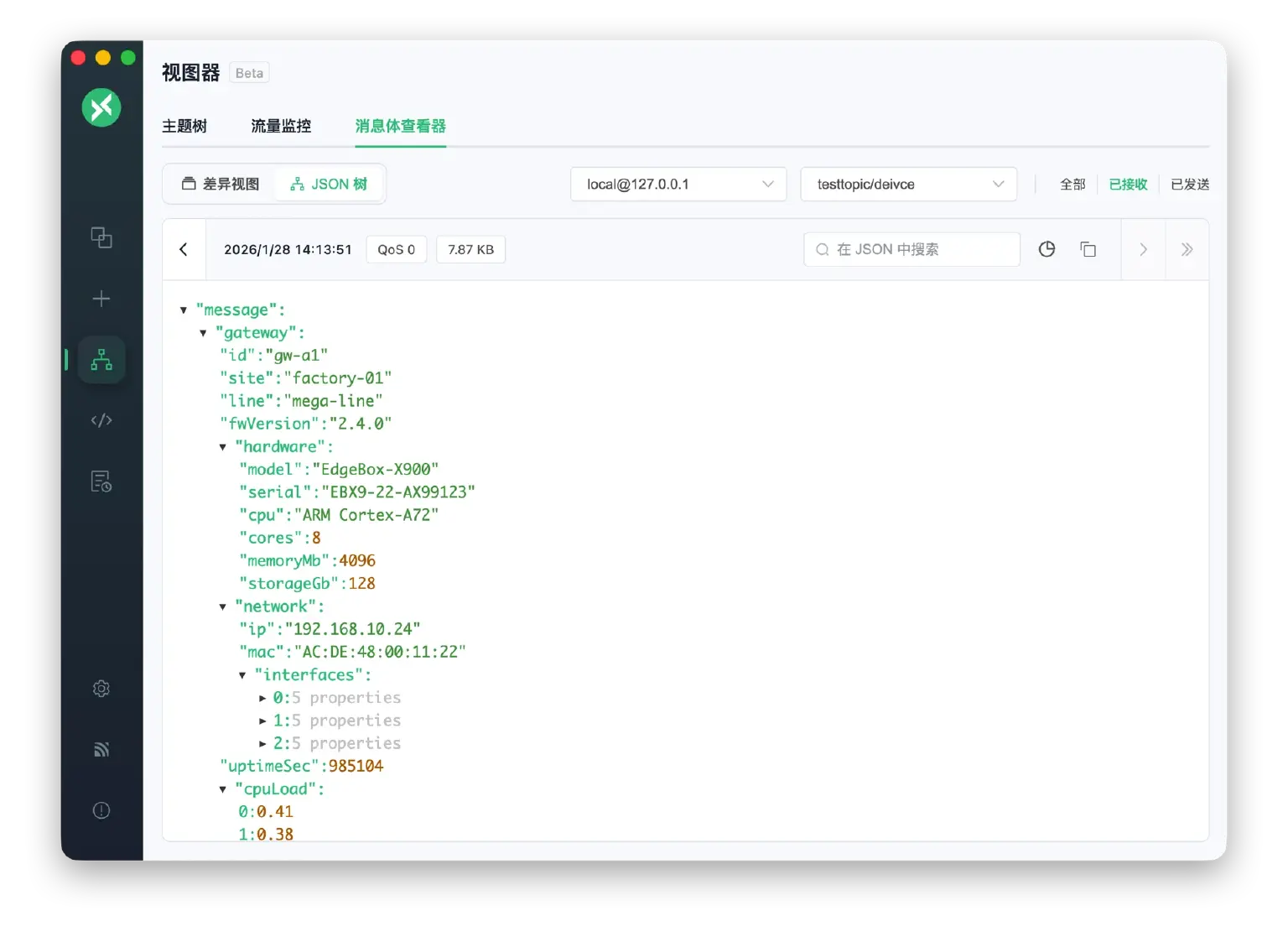Click the plus New Connection icon
Viewport: 1288px width, 942px height.
pyautogui.click(x=101, y=299)
